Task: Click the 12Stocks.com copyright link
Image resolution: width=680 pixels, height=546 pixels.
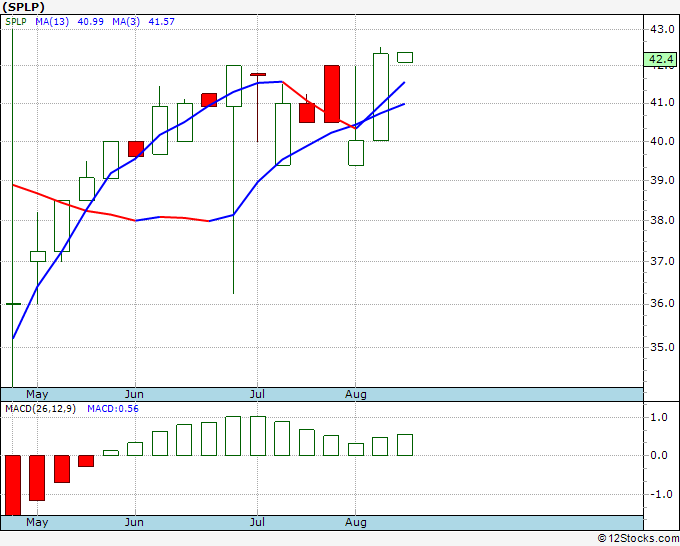Action: [638, 538]
